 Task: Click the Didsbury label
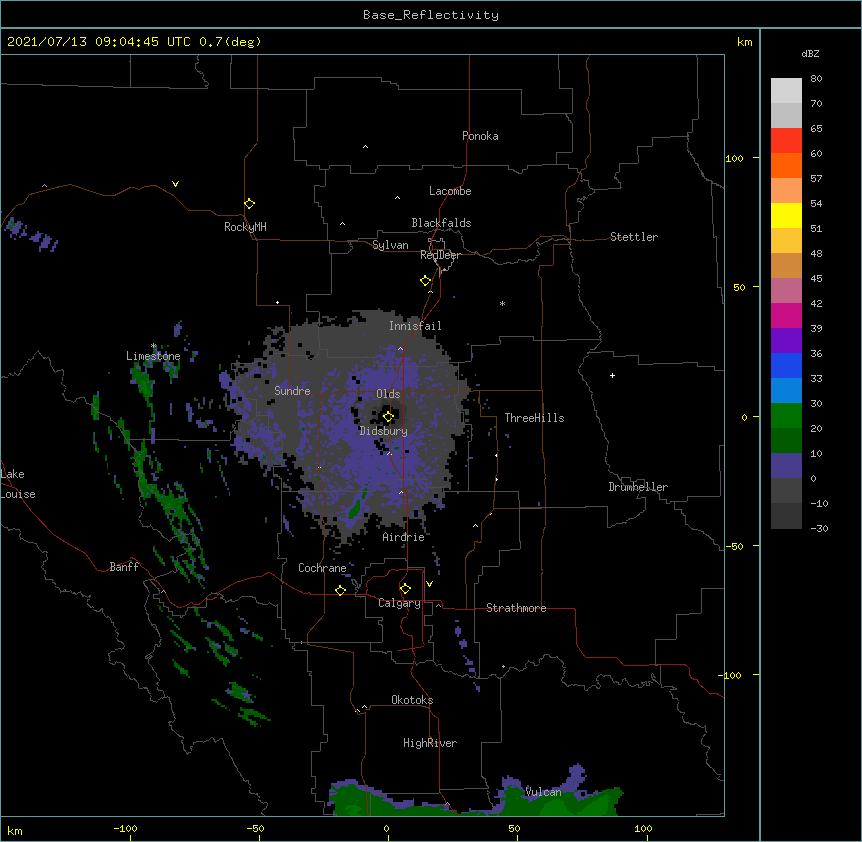coord(383,431)
